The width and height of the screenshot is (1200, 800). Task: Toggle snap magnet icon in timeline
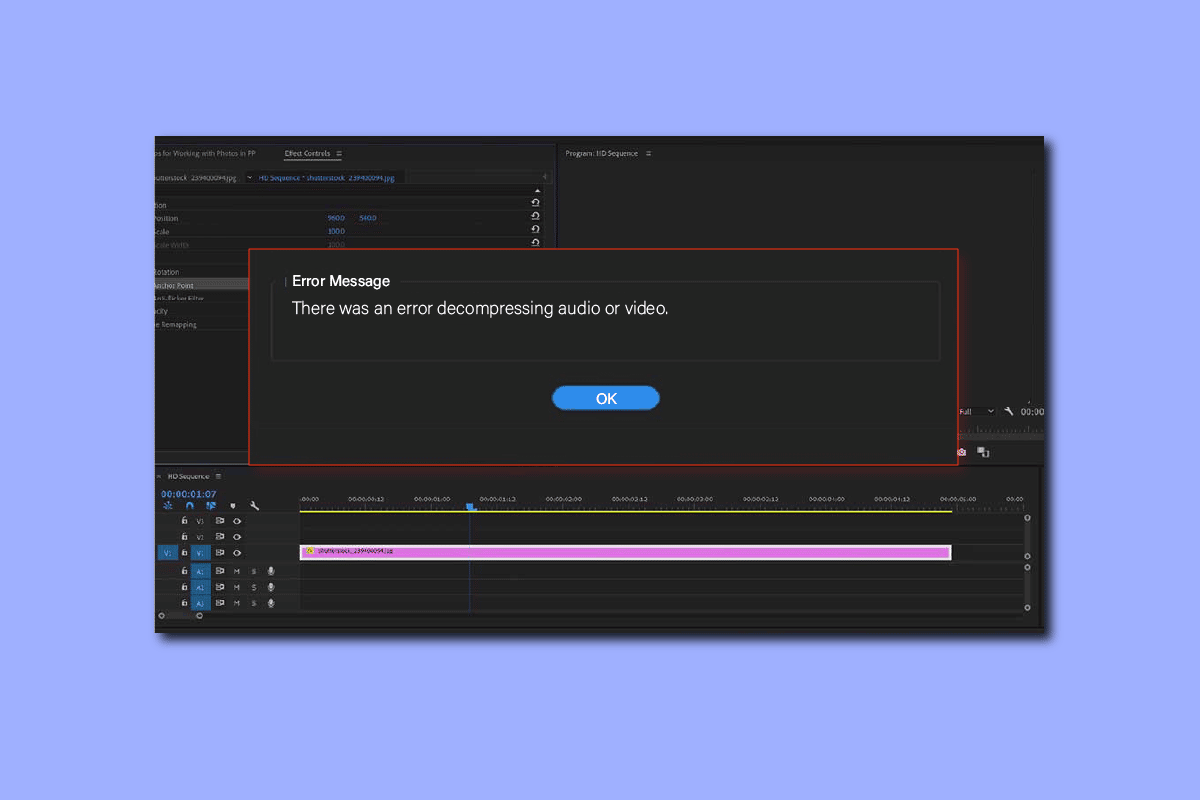click(189, 506)
